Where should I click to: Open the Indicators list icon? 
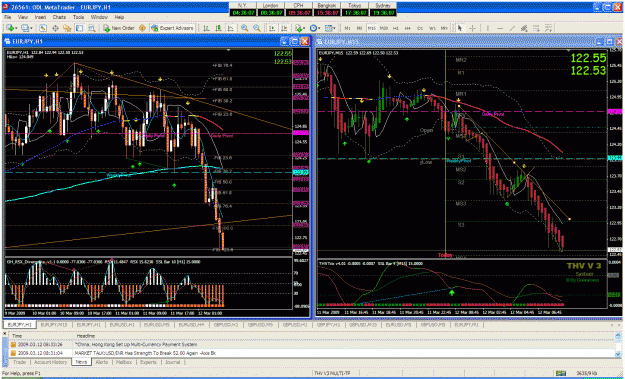(x=298, y=28)
